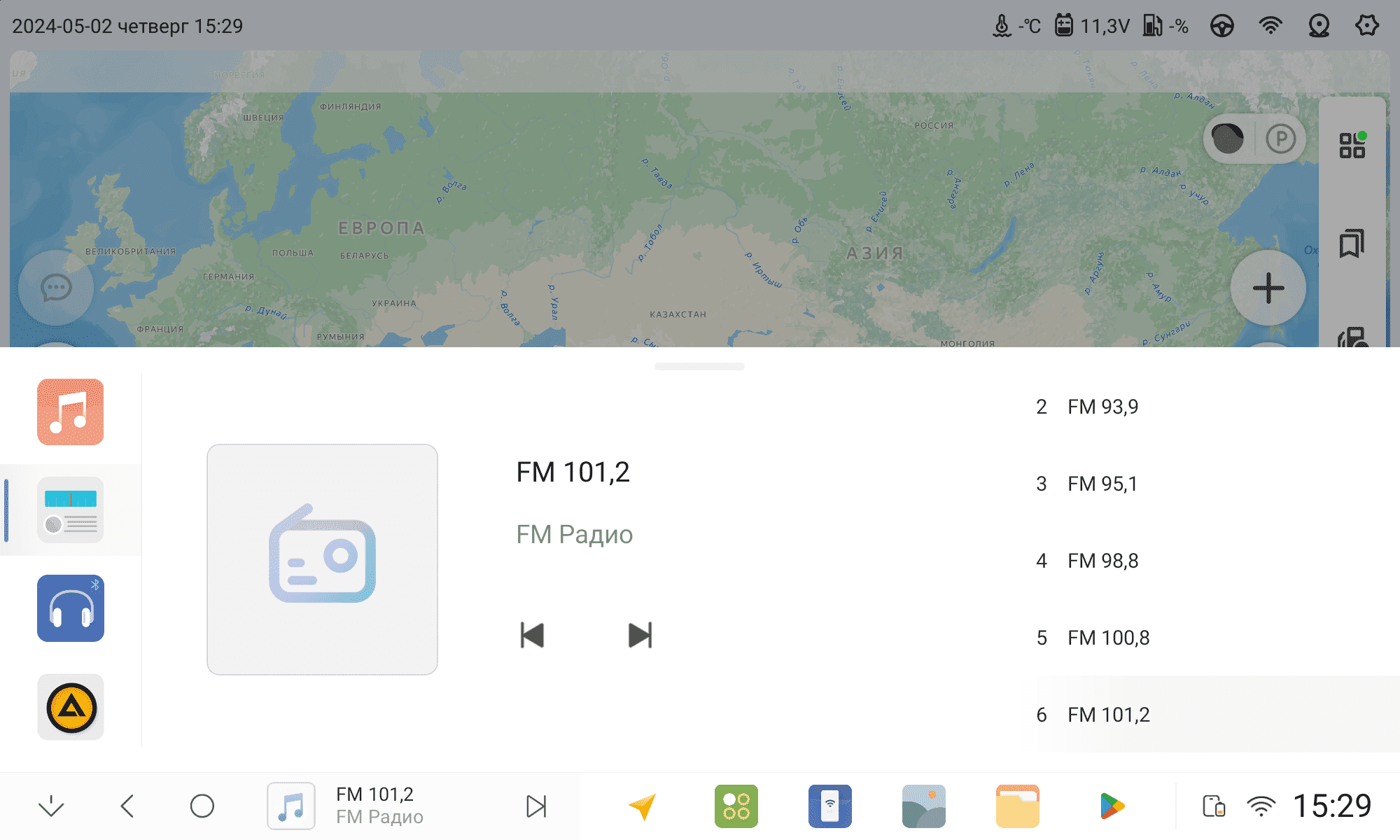
Task: Open the file manager folder icon
Action: click(1017, 806)
